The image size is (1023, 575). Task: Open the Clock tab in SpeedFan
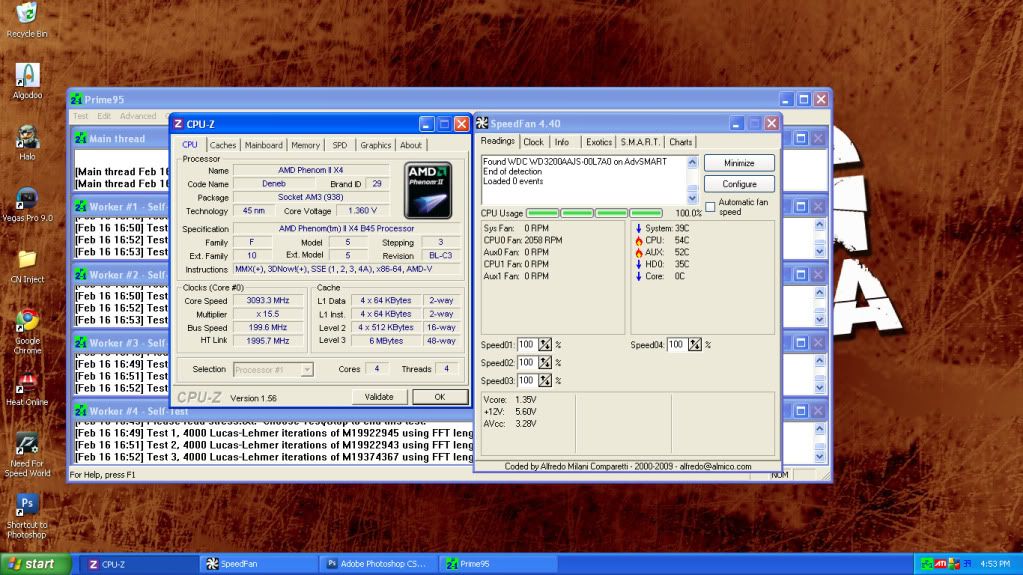(533, 142)
